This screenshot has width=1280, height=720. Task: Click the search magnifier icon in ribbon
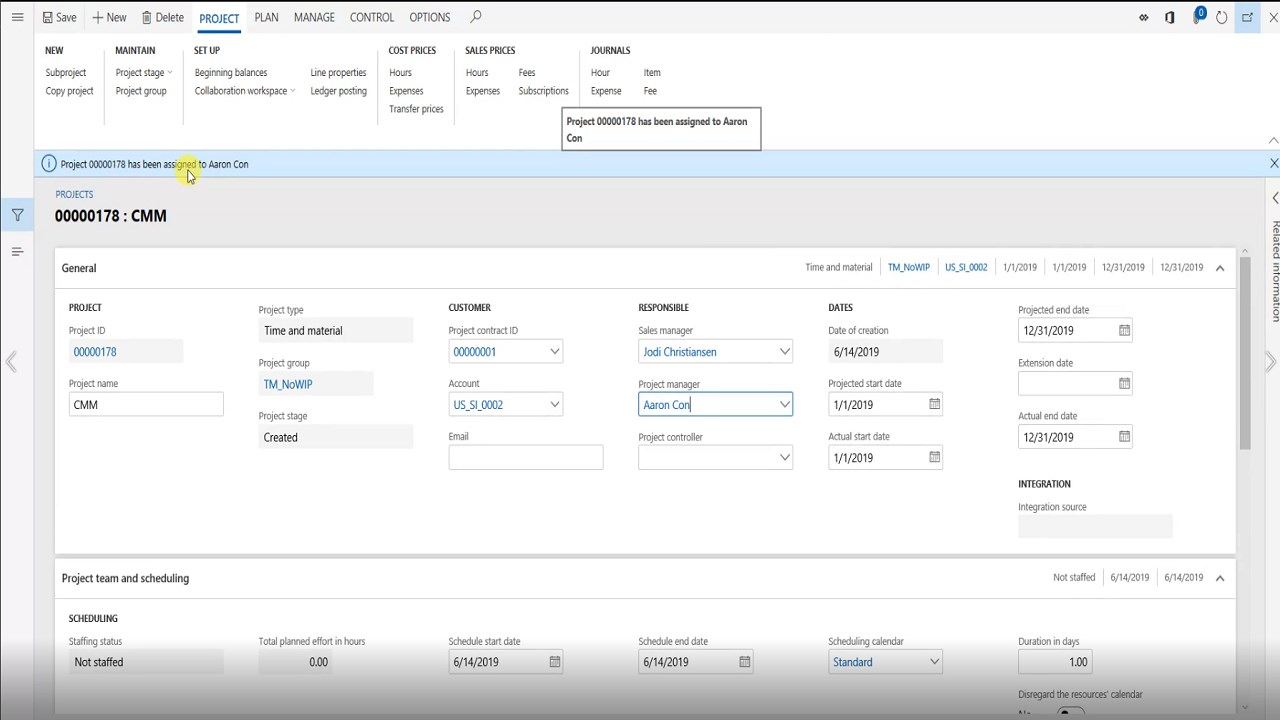click(476, 17)
